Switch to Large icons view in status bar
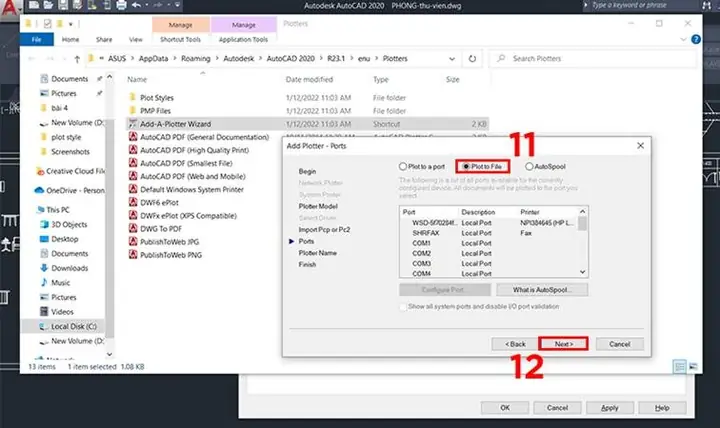 (x=693, y=366)
